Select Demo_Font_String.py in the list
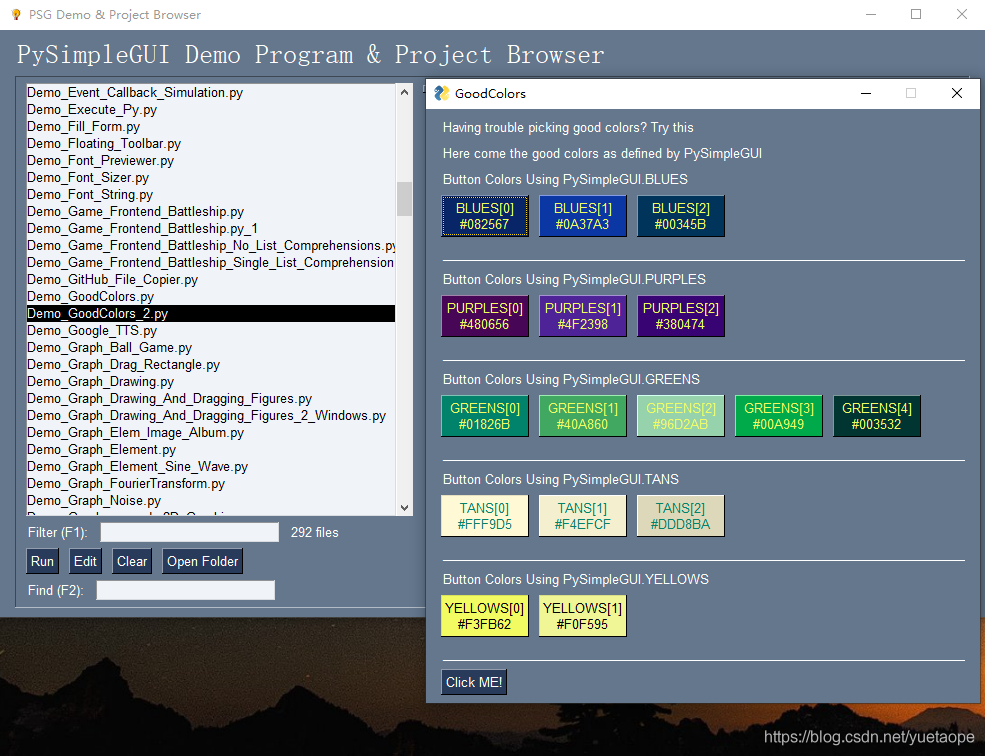Screen dimensions: 985x756 pyautogui.click(x=210, y=194)
